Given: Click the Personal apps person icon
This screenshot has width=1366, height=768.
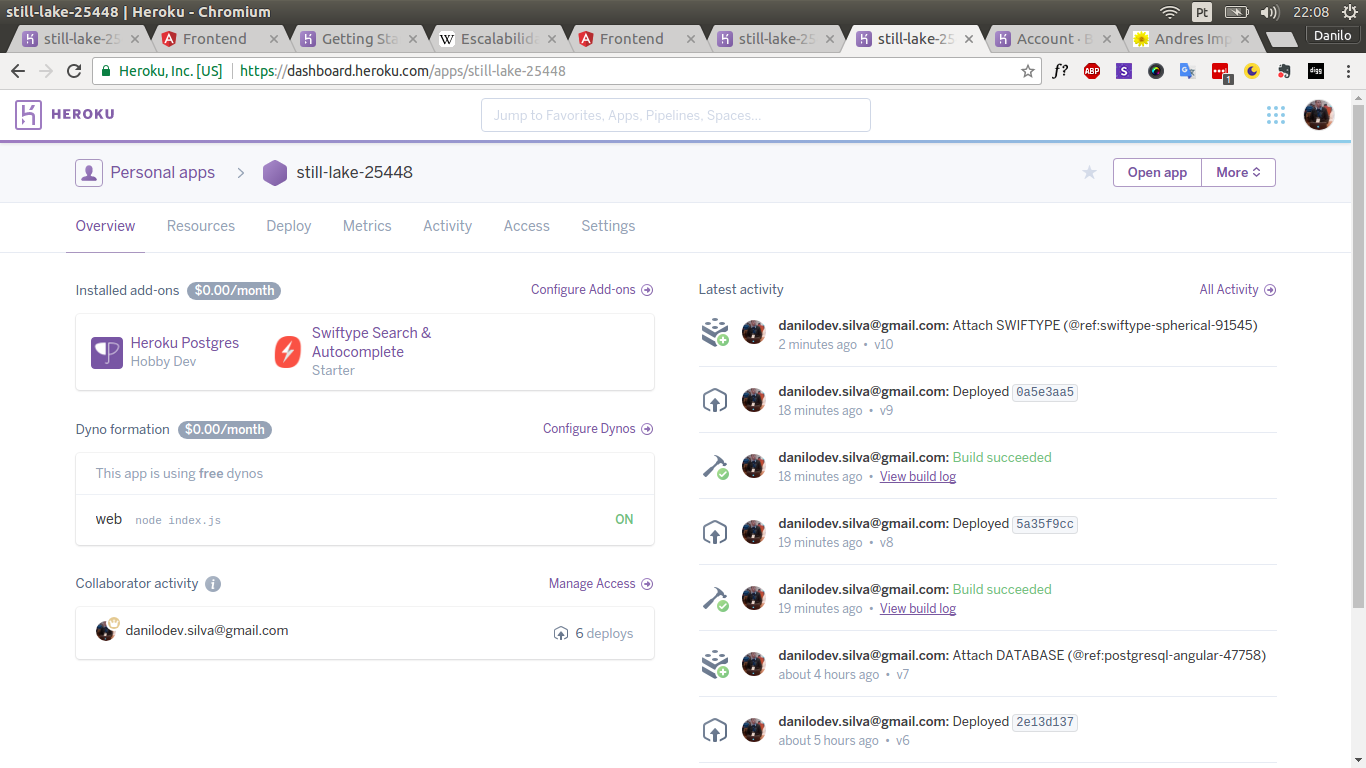Looking at the screenshot, I should 89,172.
